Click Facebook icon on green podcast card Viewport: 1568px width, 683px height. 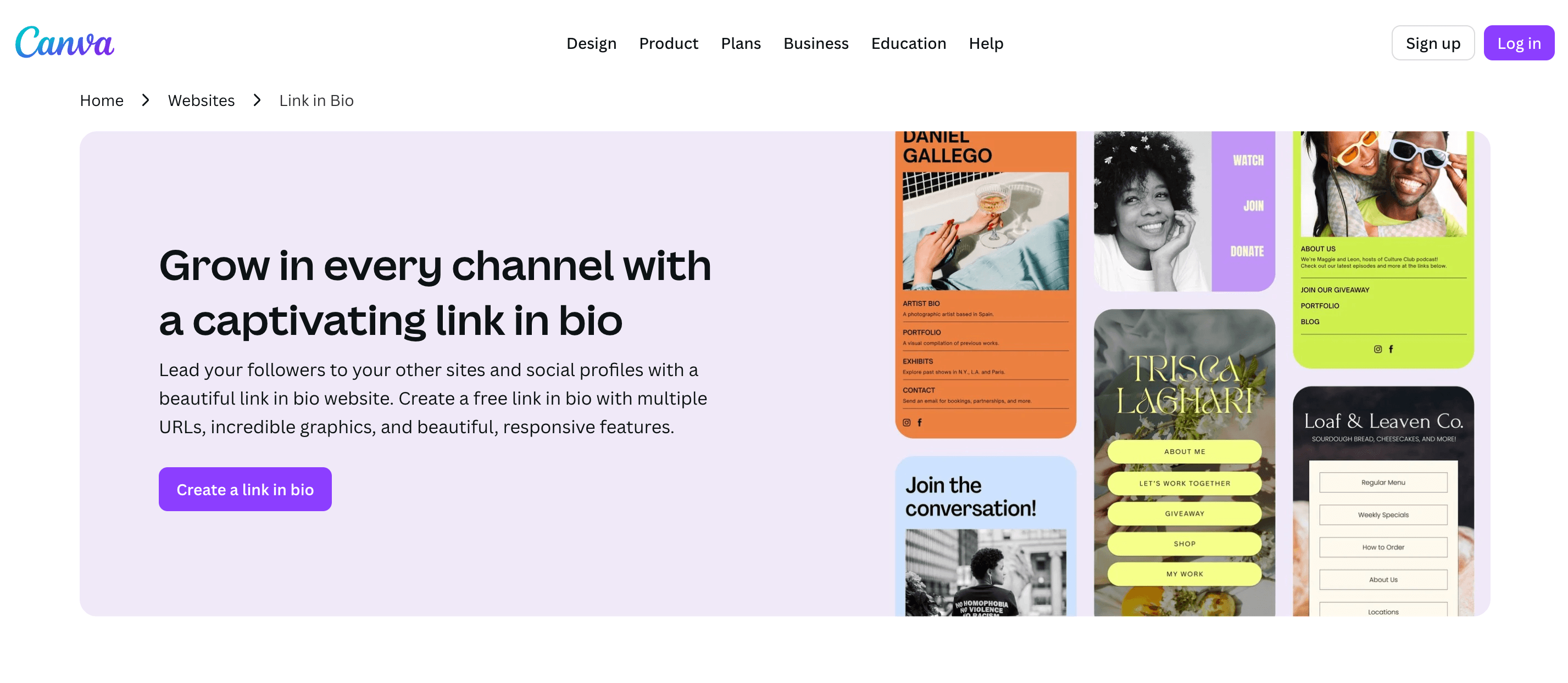(x=1391, y=349)
